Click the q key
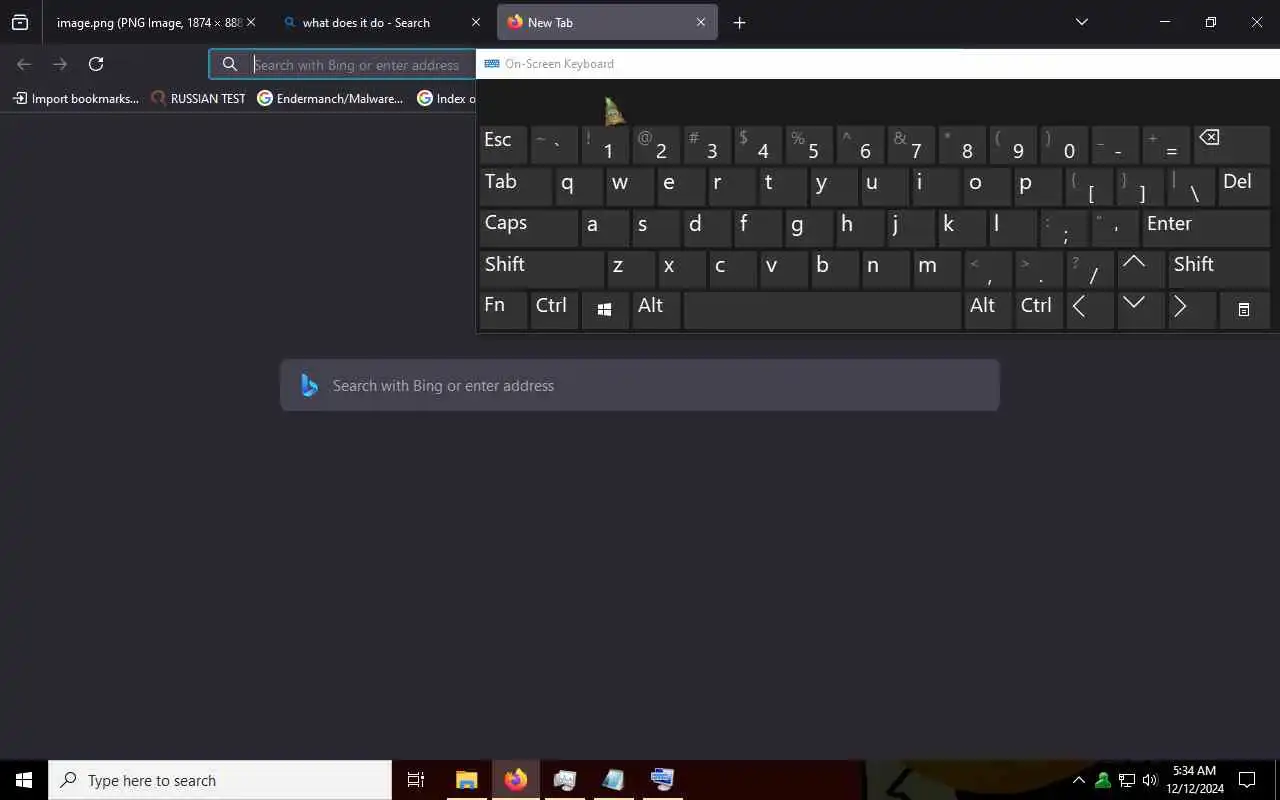Image resolution: width=1280 pixels, height=800 pixels. (579, 187)
